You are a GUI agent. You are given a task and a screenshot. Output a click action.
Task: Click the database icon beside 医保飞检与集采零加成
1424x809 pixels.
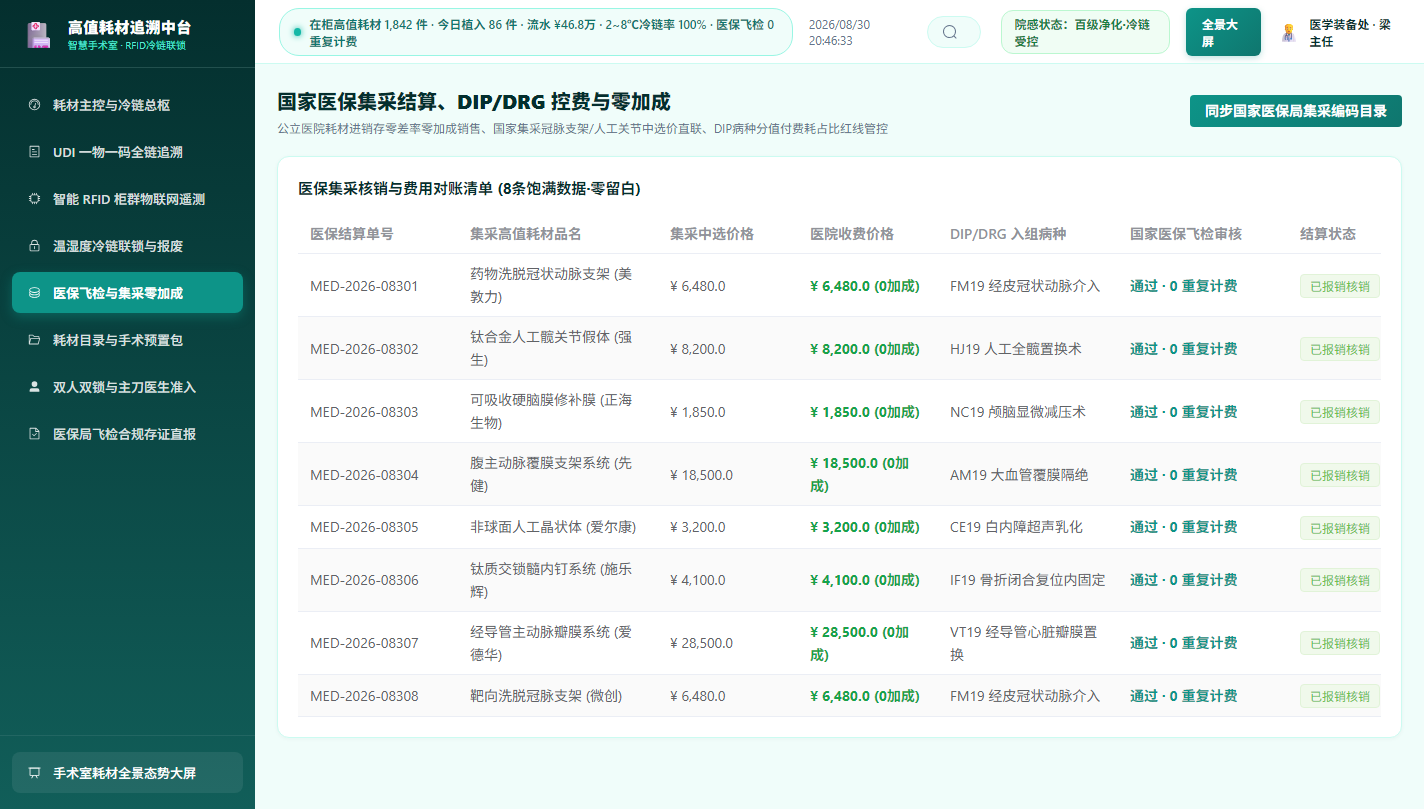click(x=34, y=293)
